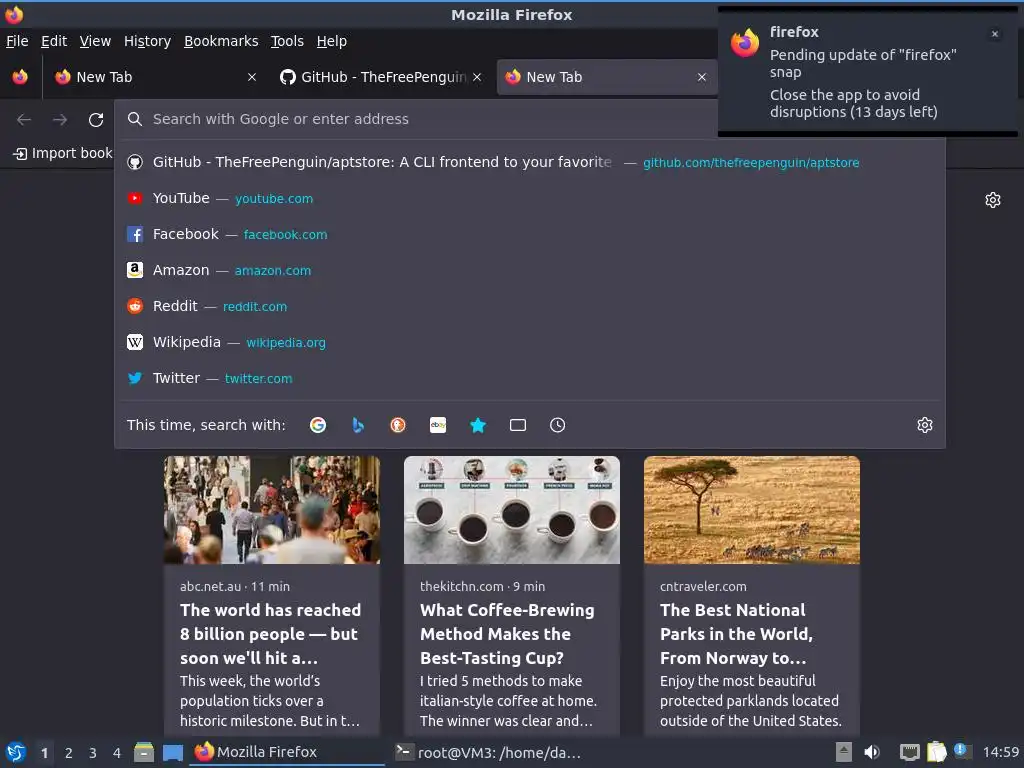Open the Bookmarks menu

[221, 41]
